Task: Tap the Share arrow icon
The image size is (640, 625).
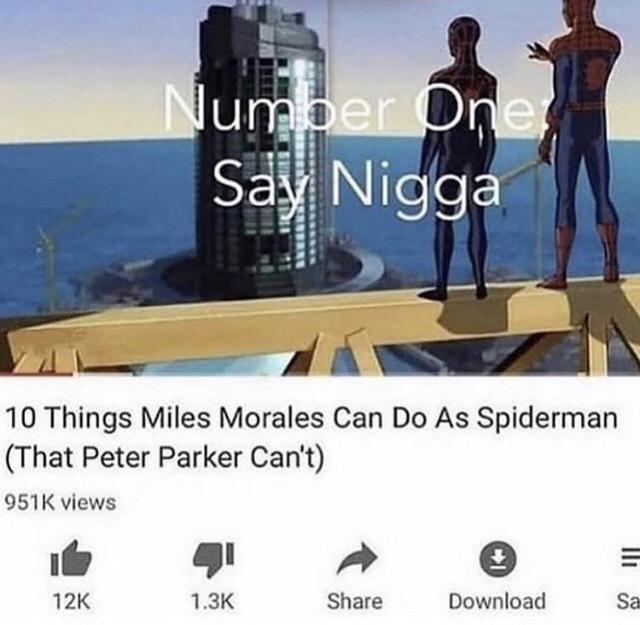Action: point(357,559)
